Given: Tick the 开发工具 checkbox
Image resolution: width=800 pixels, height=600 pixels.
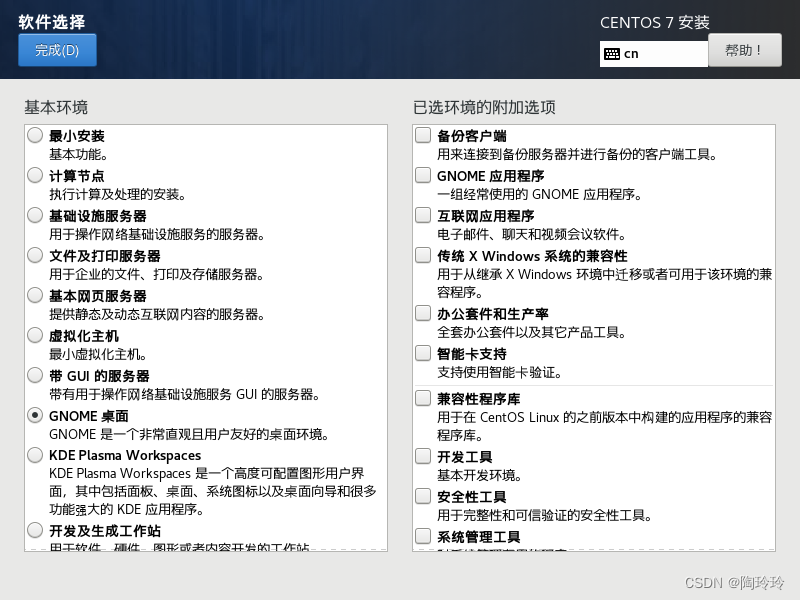Looking at the screenshot, I should [x=423, y=456].
